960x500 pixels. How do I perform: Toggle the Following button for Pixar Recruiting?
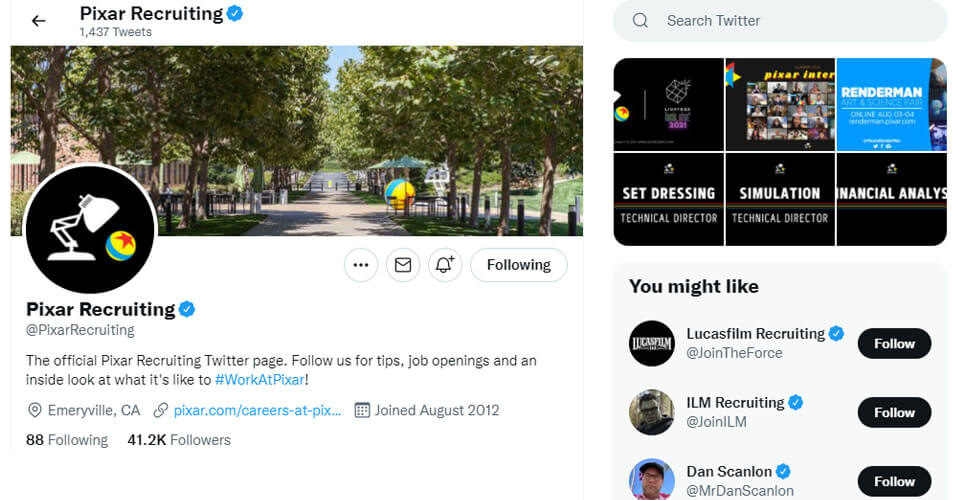[518, 265]
